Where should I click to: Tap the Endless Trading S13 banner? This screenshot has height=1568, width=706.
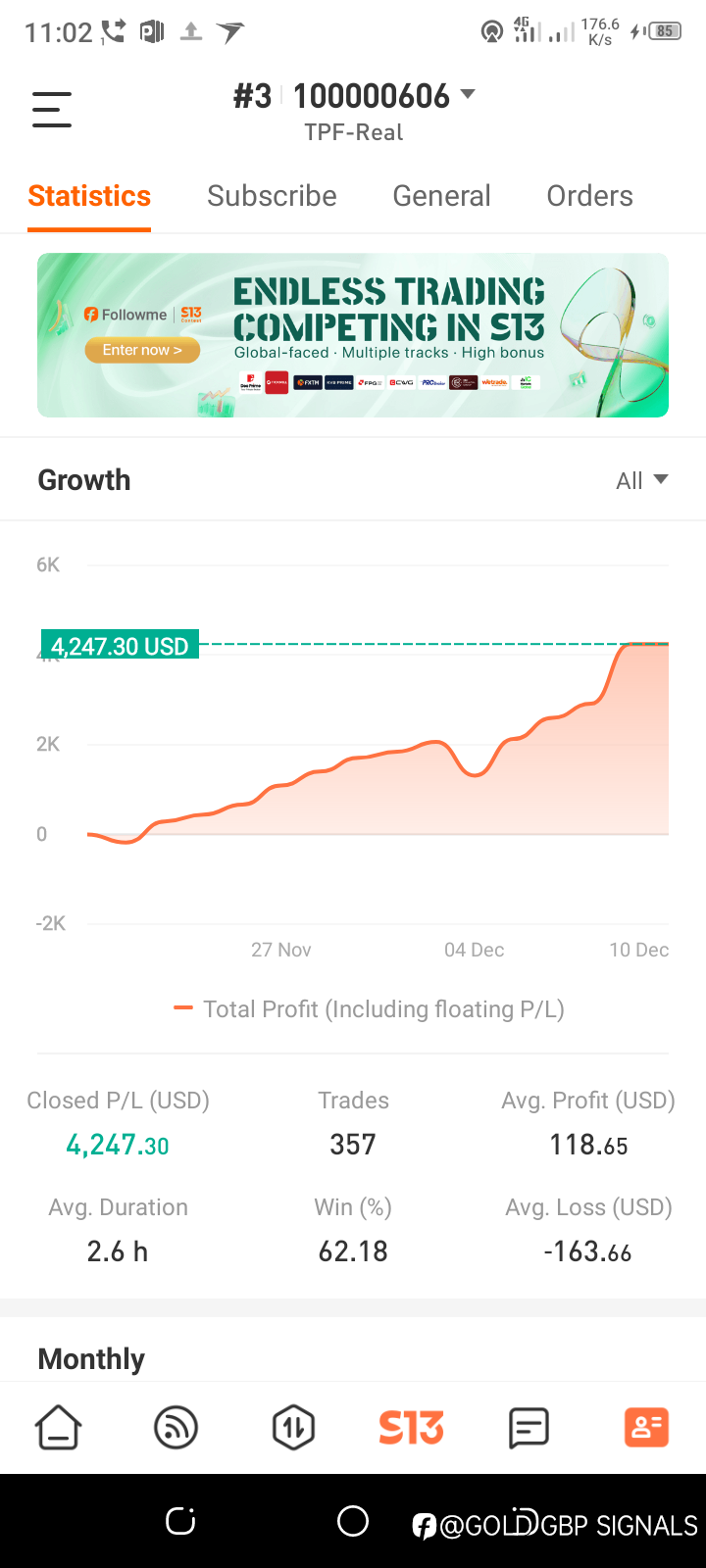pos(353,335)
